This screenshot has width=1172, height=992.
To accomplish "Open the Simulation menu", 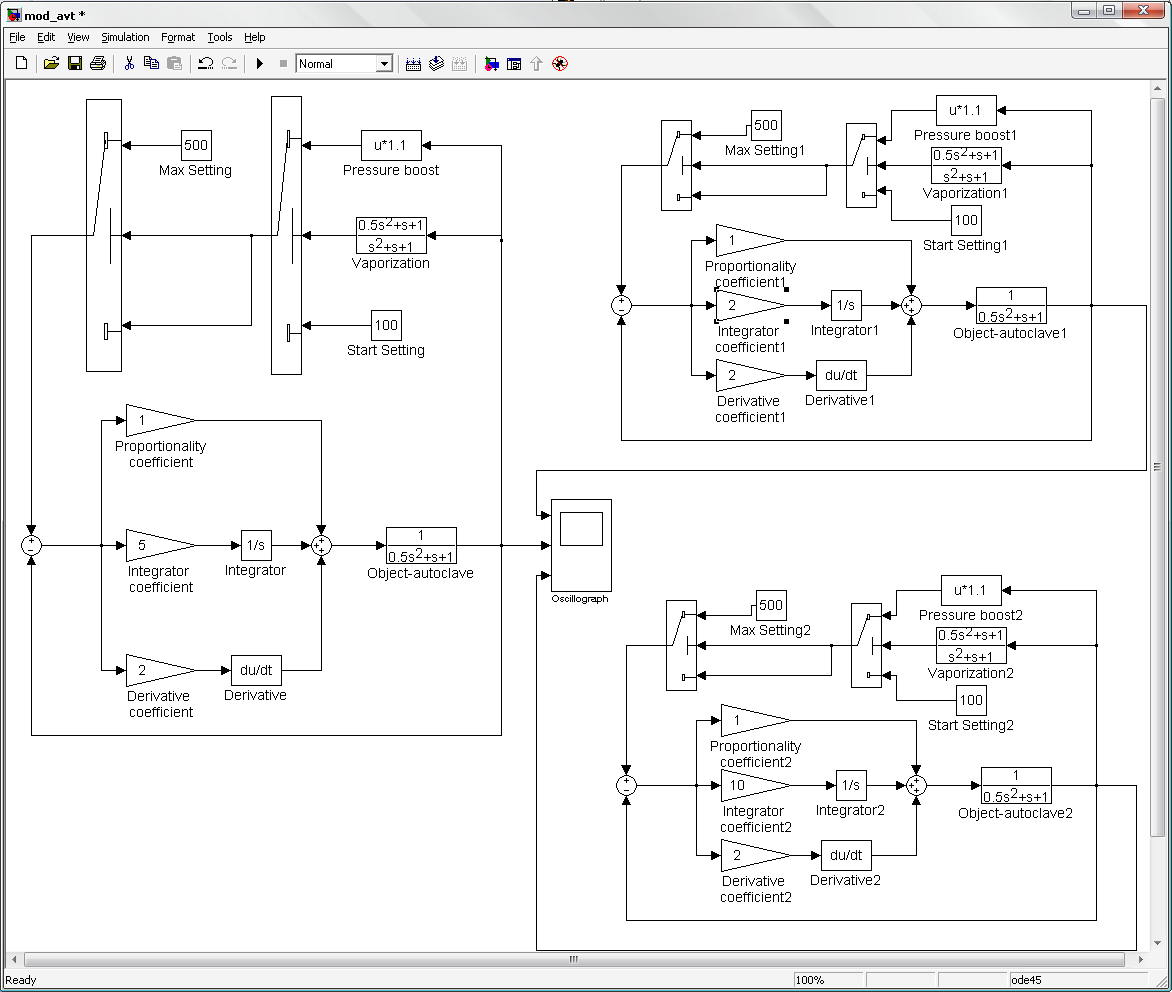I will [125, 37].
